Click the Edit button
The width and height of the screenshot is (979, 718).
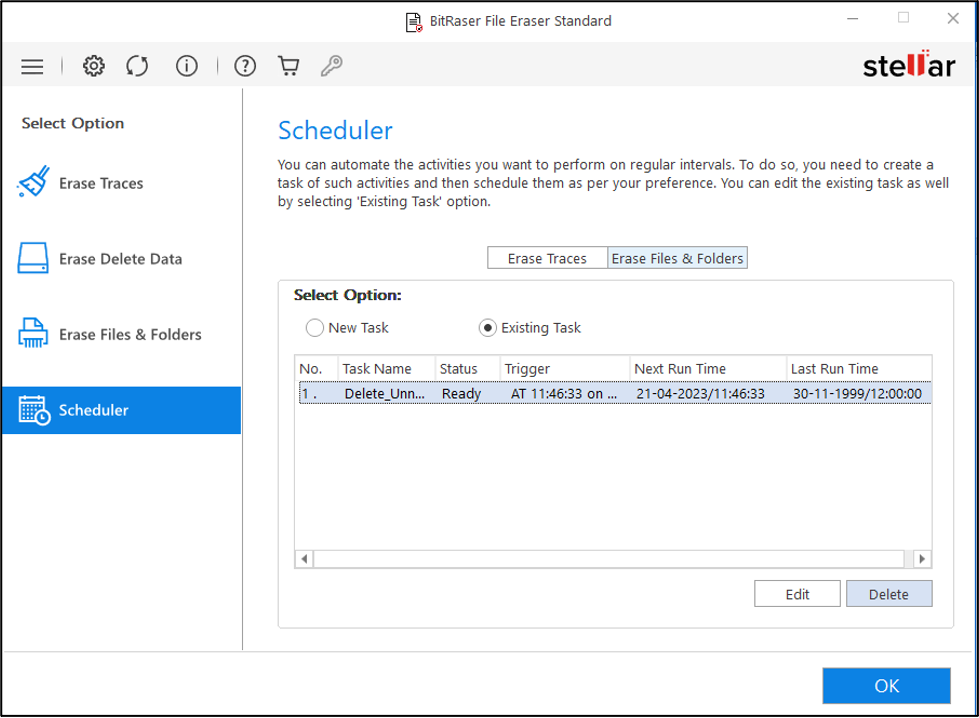pos(797,594)
